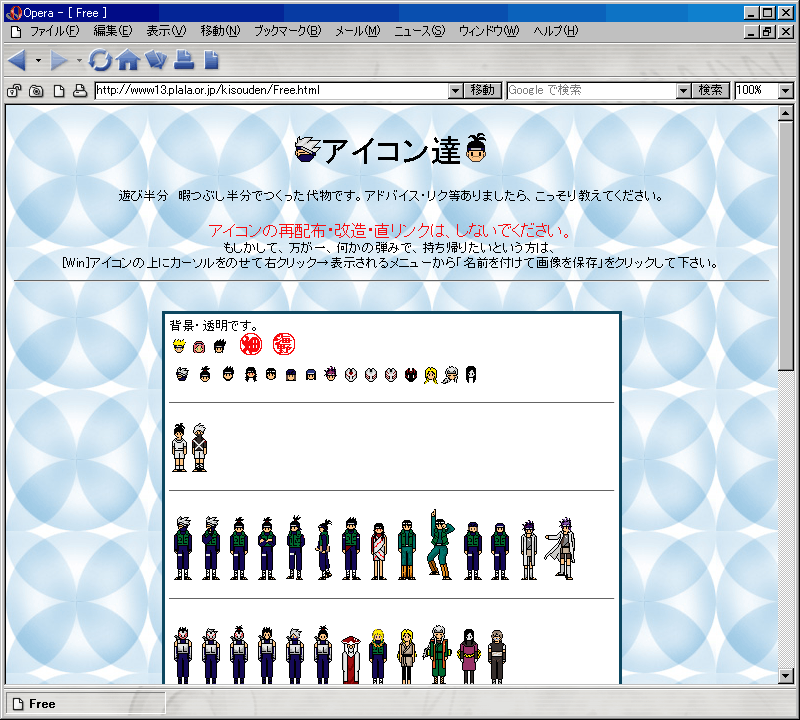Click the blonde sprite in beige coat
800x720 pixels.
click(x=407, y=656)
